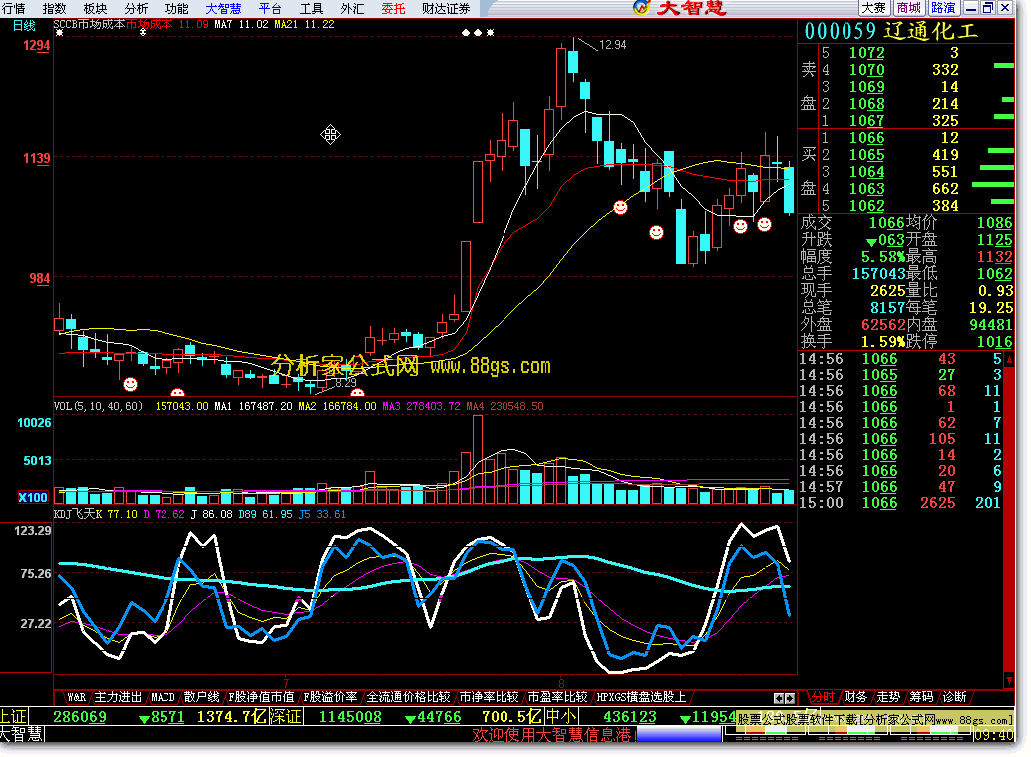Click the 12.94 peak price label

click(613, 45)
